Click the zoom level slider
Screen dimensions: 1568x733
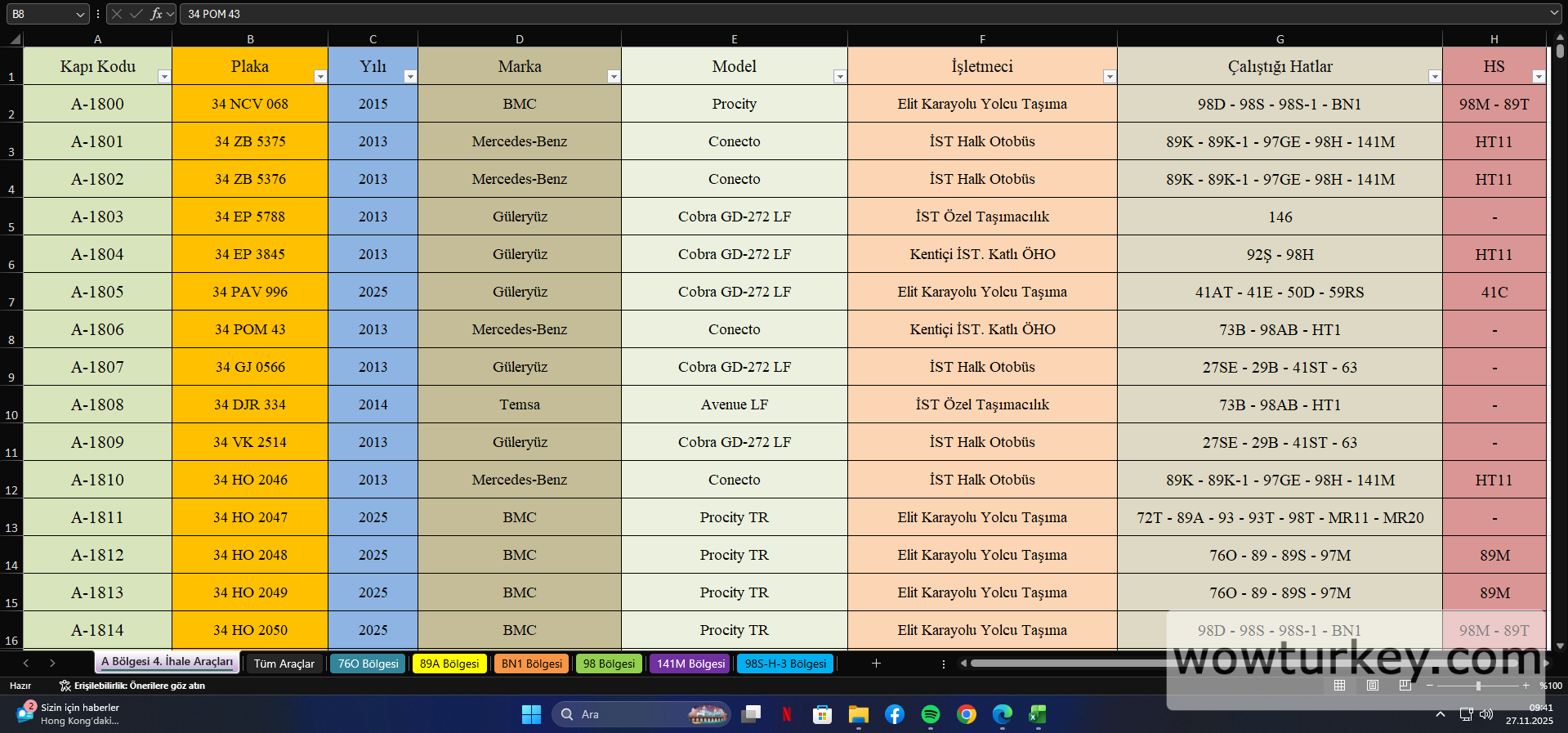click(1477, 686)
